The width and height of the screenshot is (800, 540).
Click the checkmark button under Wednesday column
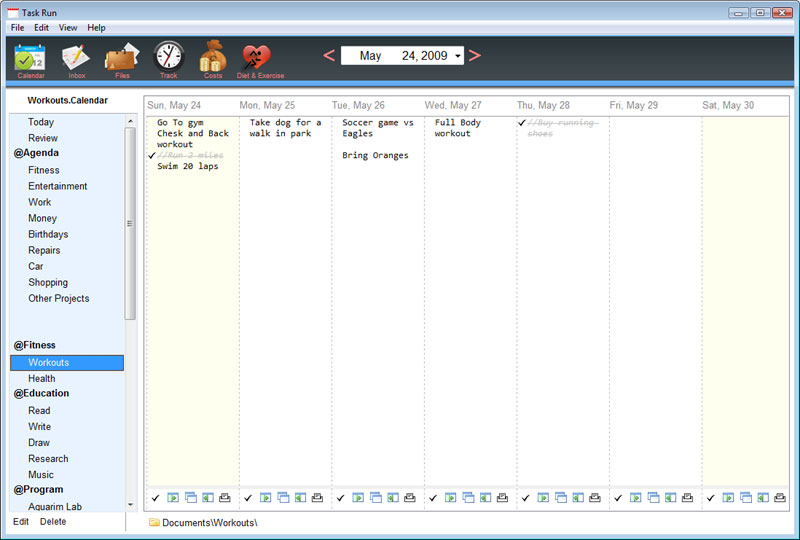coord(432,497)
